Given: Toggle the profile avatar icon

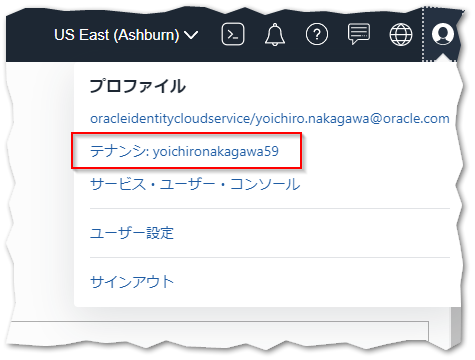Looking at the screenshot, I should click(x=443, y=34).
